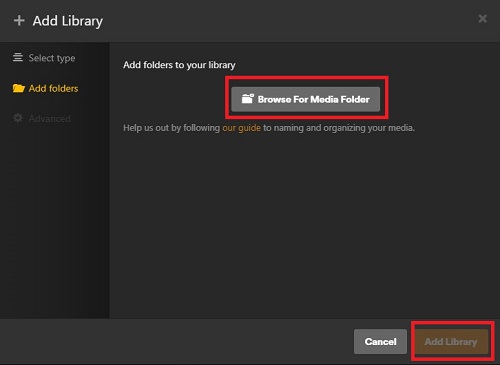Click the Advanced gear icon

[x=18, y=118]
